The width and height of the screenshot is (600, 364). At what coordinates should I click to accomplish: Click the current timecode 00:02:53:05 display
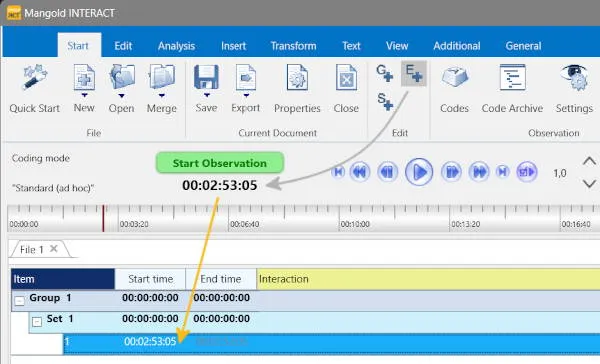[220, 185]
